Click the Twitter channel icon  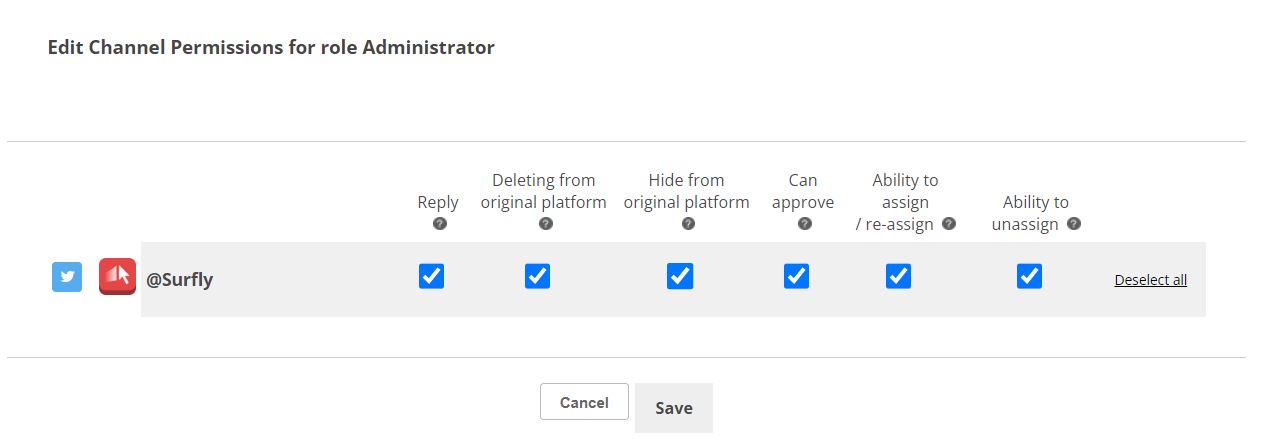(67, 277)
